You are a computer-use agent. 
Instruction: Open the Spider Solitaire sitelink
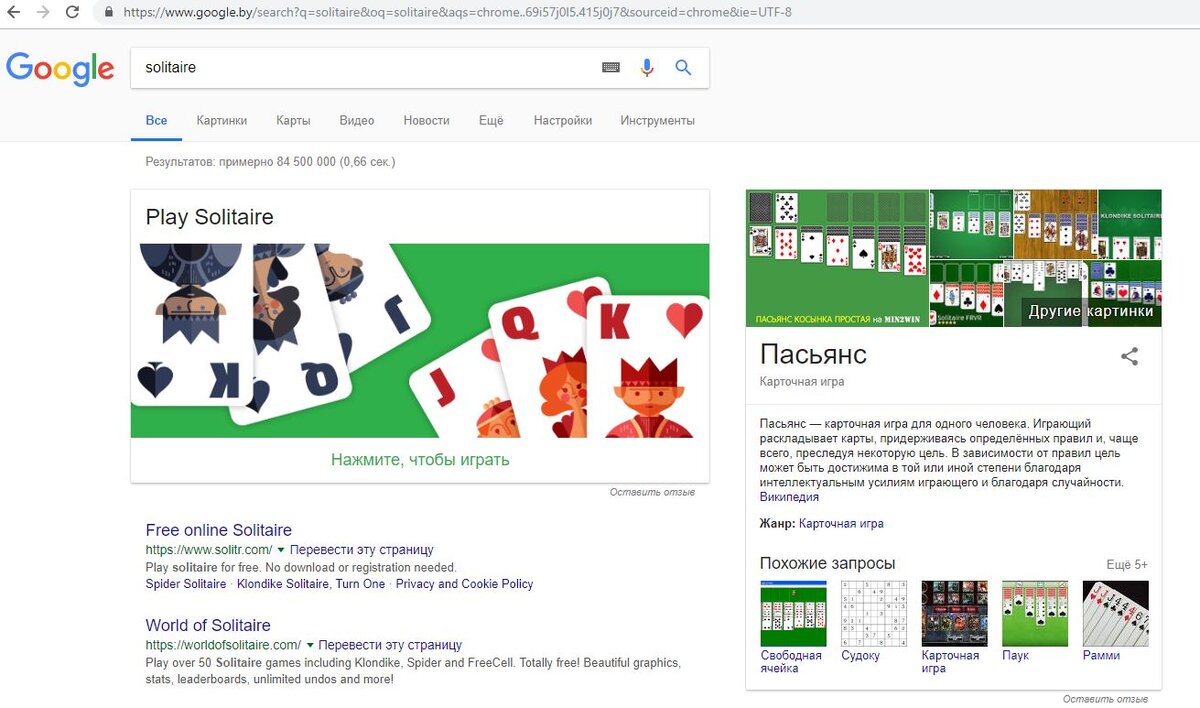point(186,584)
